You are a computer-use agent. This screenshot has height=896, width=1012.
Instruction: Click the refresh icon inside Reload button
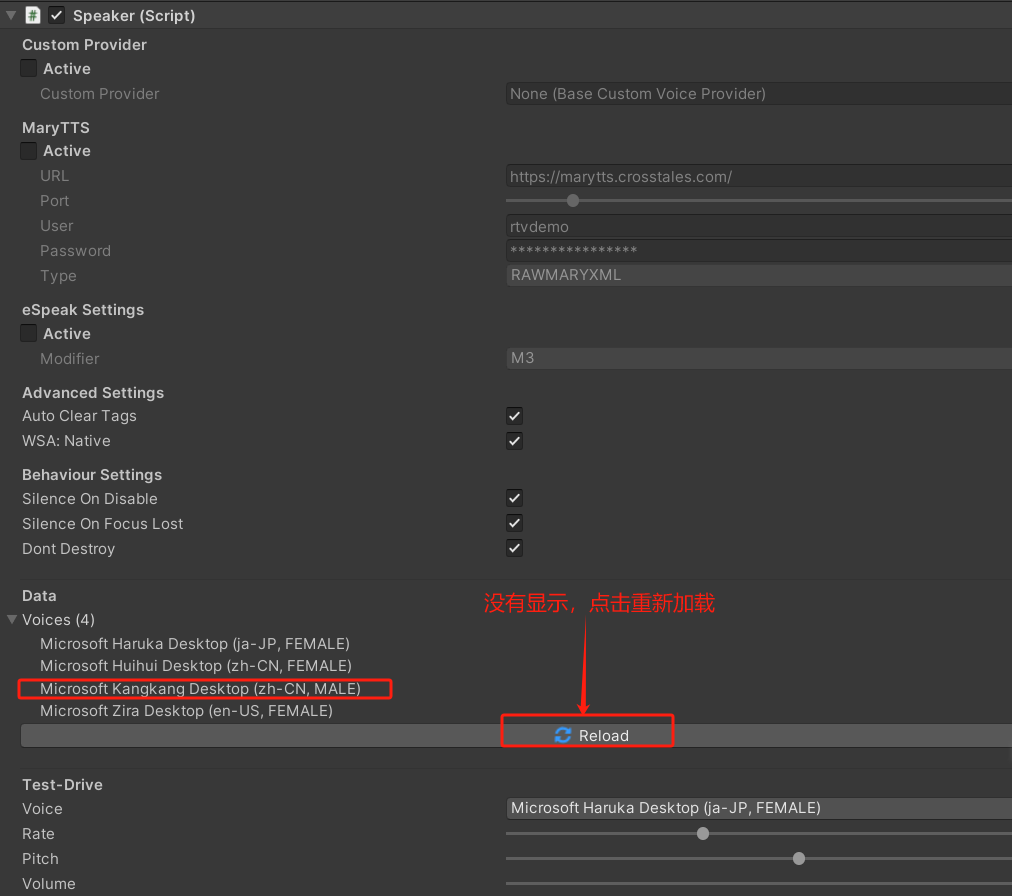563,735
